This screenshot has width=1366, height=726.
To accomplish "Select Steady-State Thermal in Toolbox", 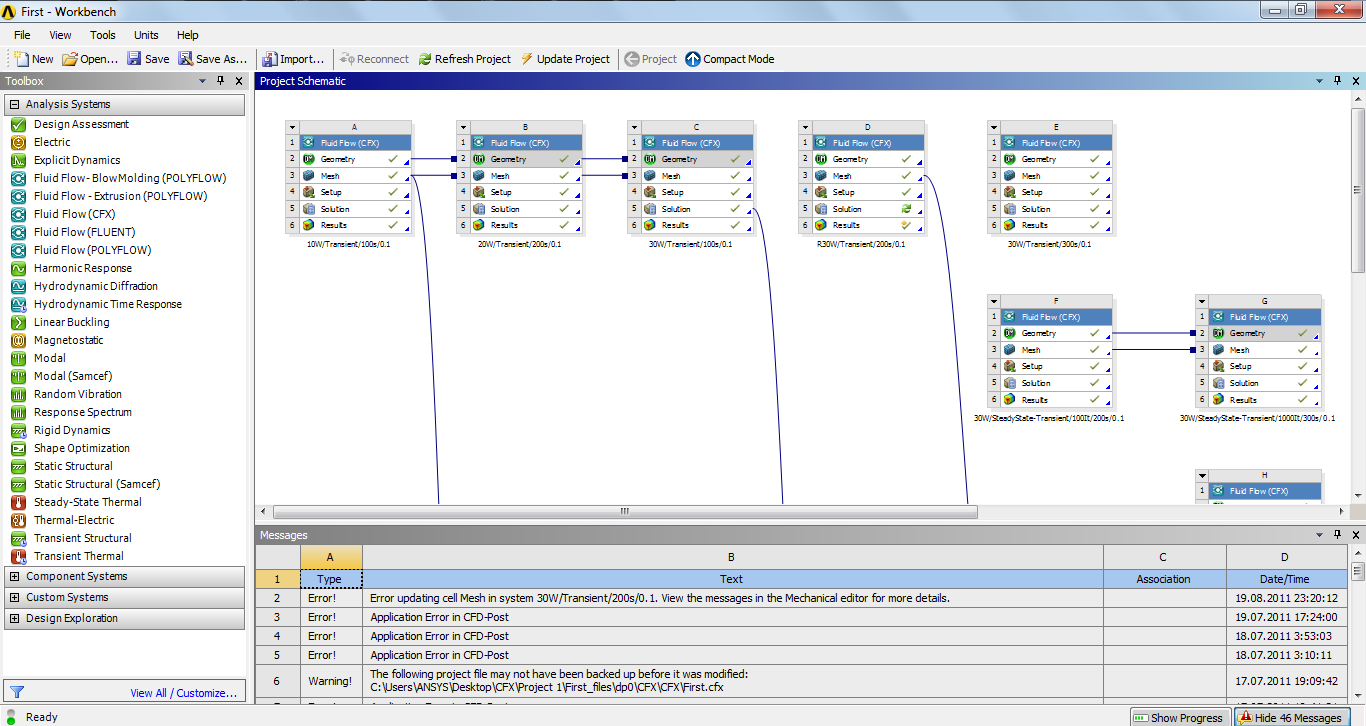I will click(88, 502).
